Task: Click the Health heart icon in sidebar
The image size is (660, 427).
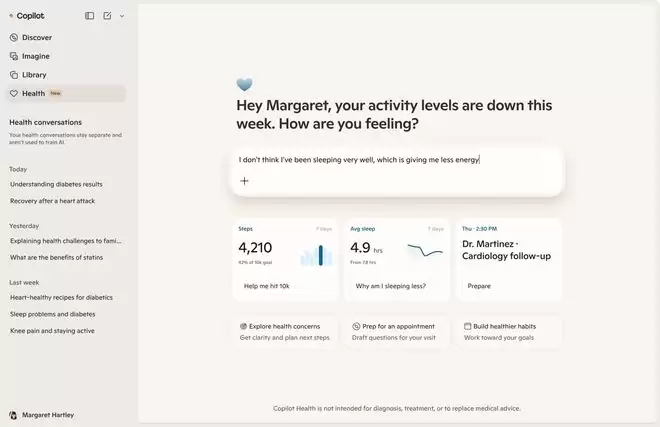Action: [14, 93]
